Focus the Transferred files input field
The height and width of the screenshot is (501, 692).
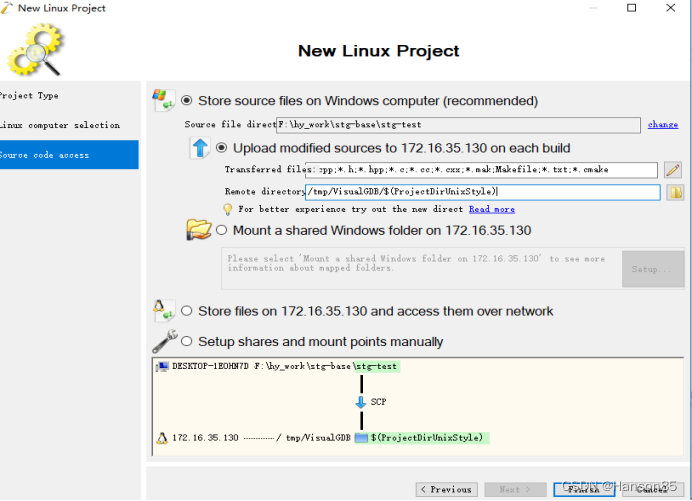[481, 170]
